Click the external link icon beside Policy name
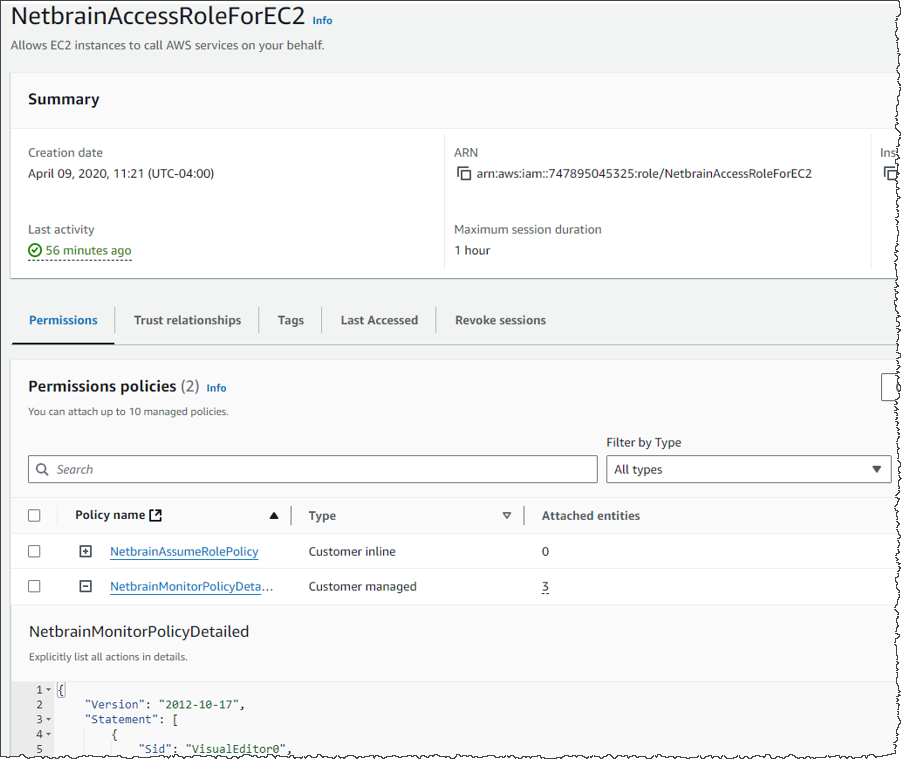902x759 pixels. click(155, 516)
